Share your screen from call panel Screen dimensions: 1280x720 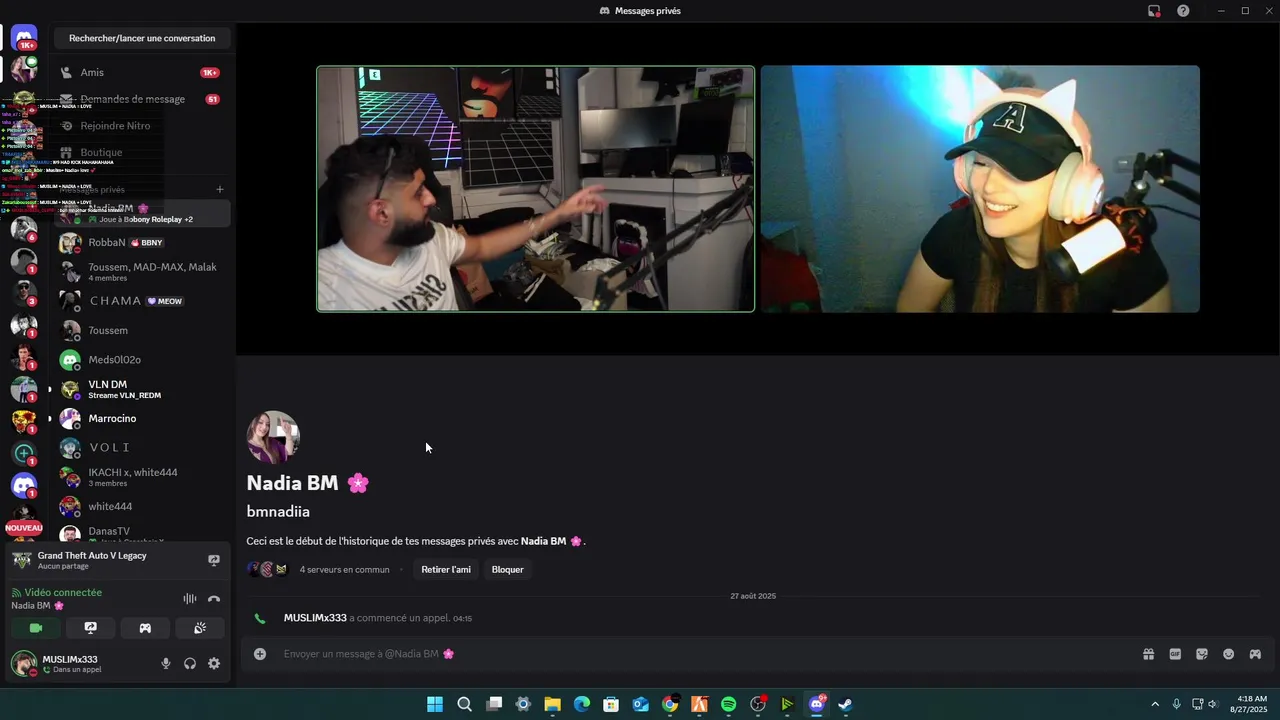coord(91,628)
